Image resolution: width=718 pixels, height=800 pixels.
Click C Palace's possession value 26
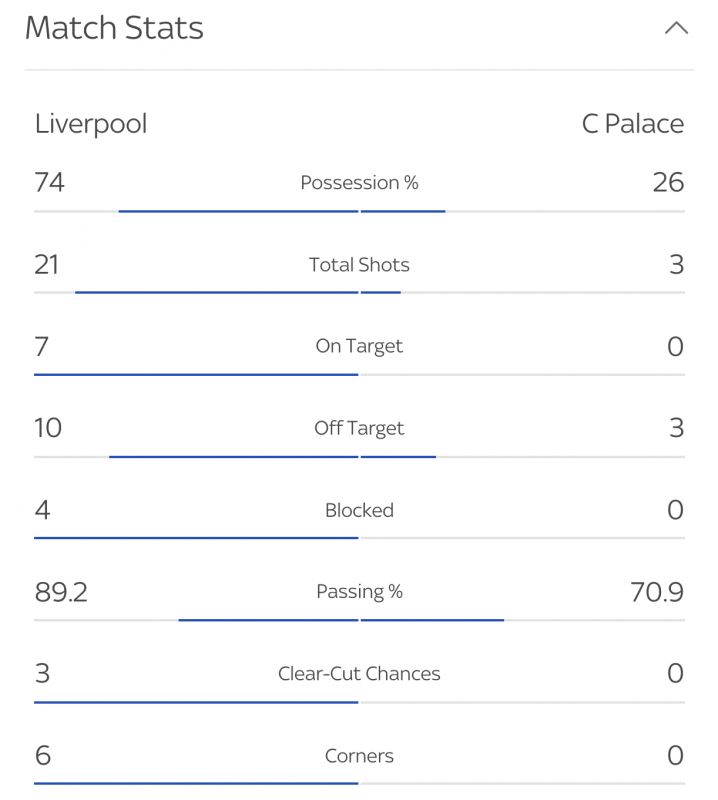[x=669, y=183]
